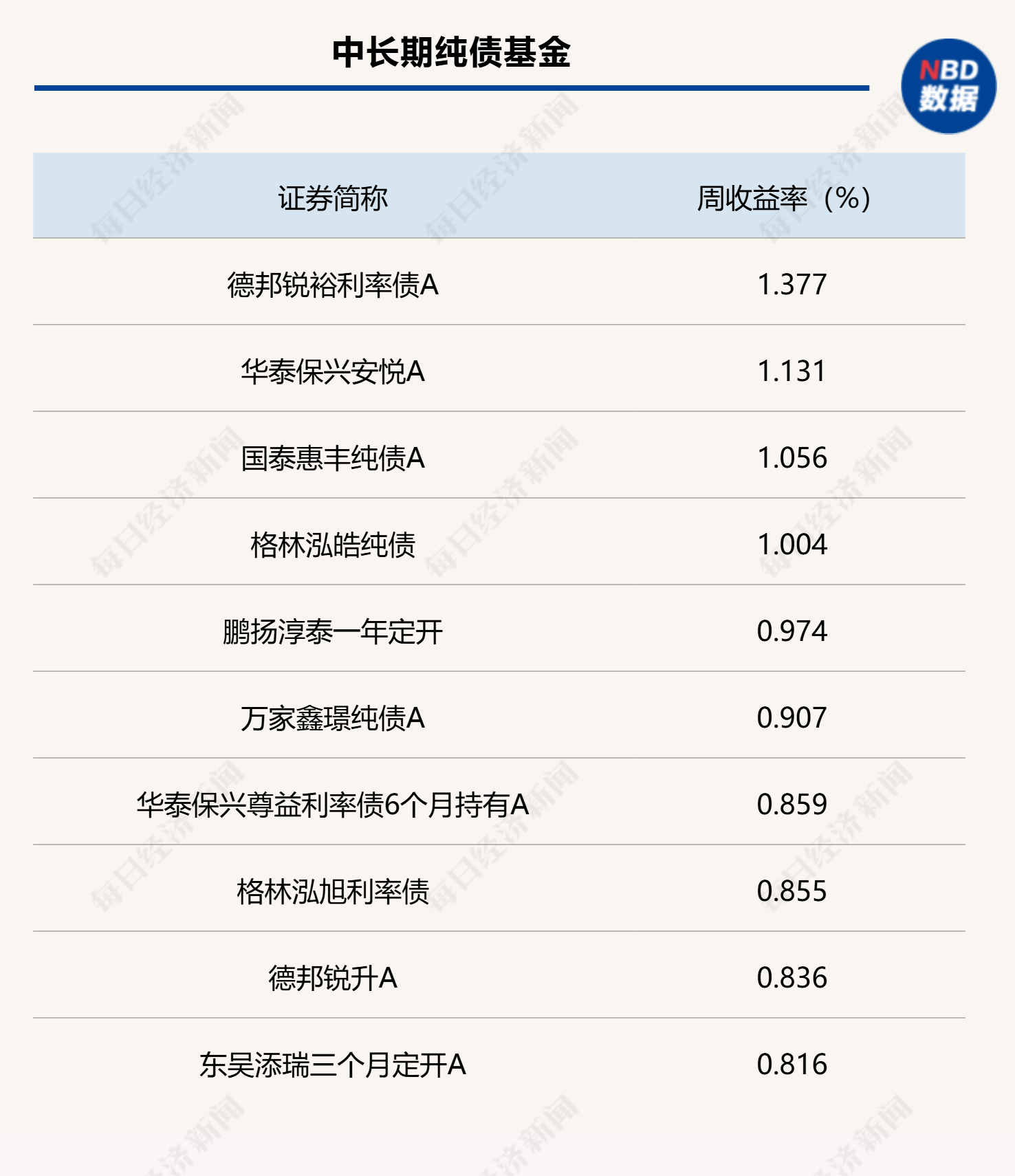Select the 1.056 return value

pyautogui.click(x=792, y=458)
